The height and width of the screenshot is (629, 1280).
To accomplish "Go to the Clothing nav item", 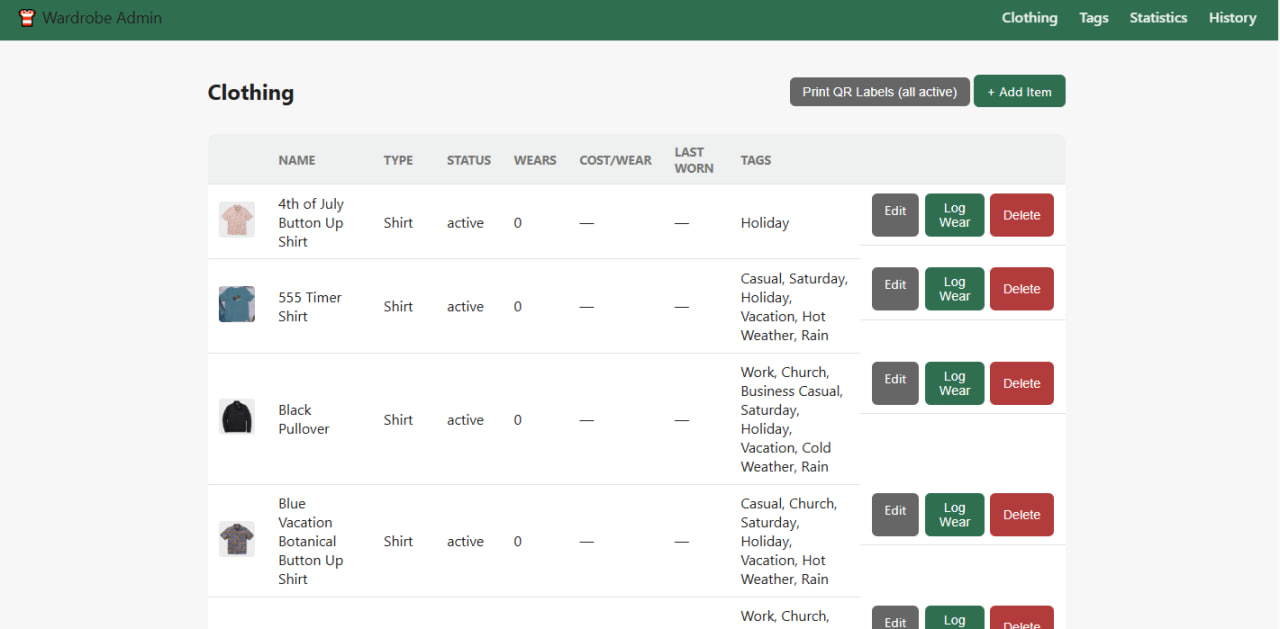I will pos(1029,18).
